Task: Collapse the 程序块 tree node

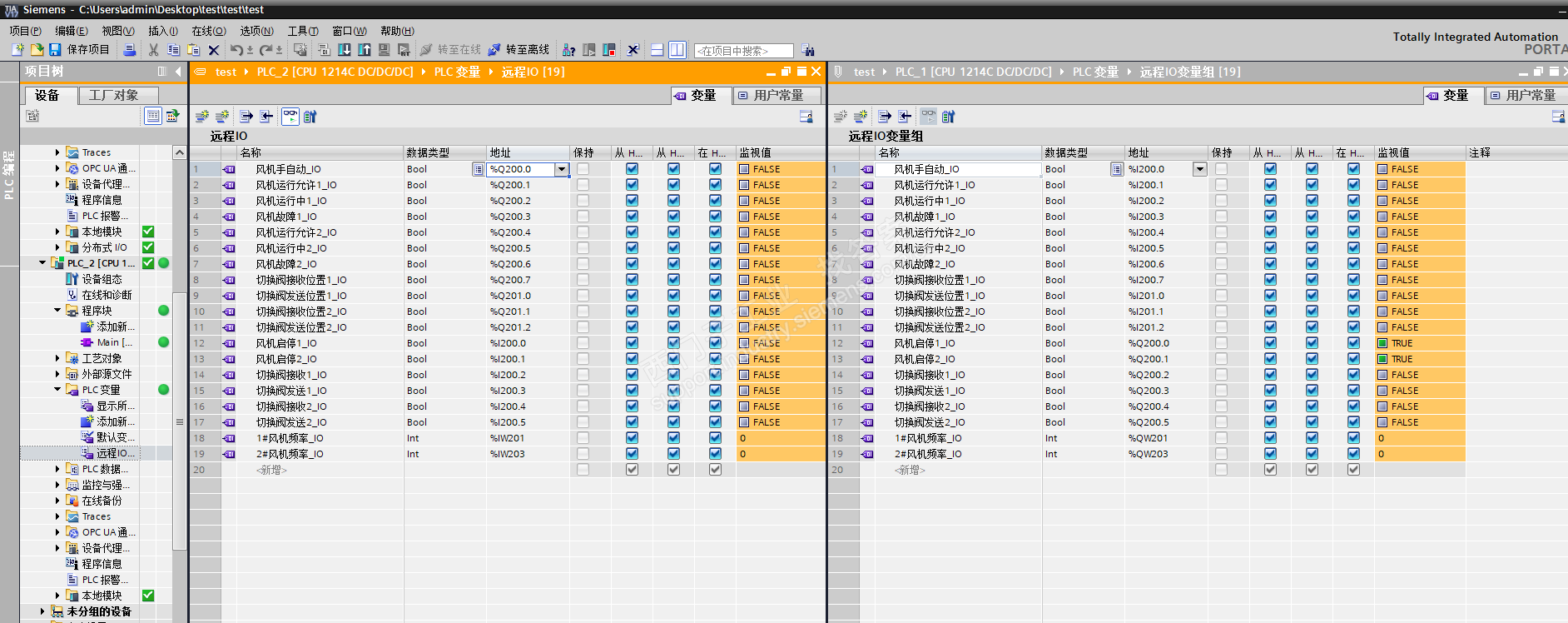Action: pos(57,311)
